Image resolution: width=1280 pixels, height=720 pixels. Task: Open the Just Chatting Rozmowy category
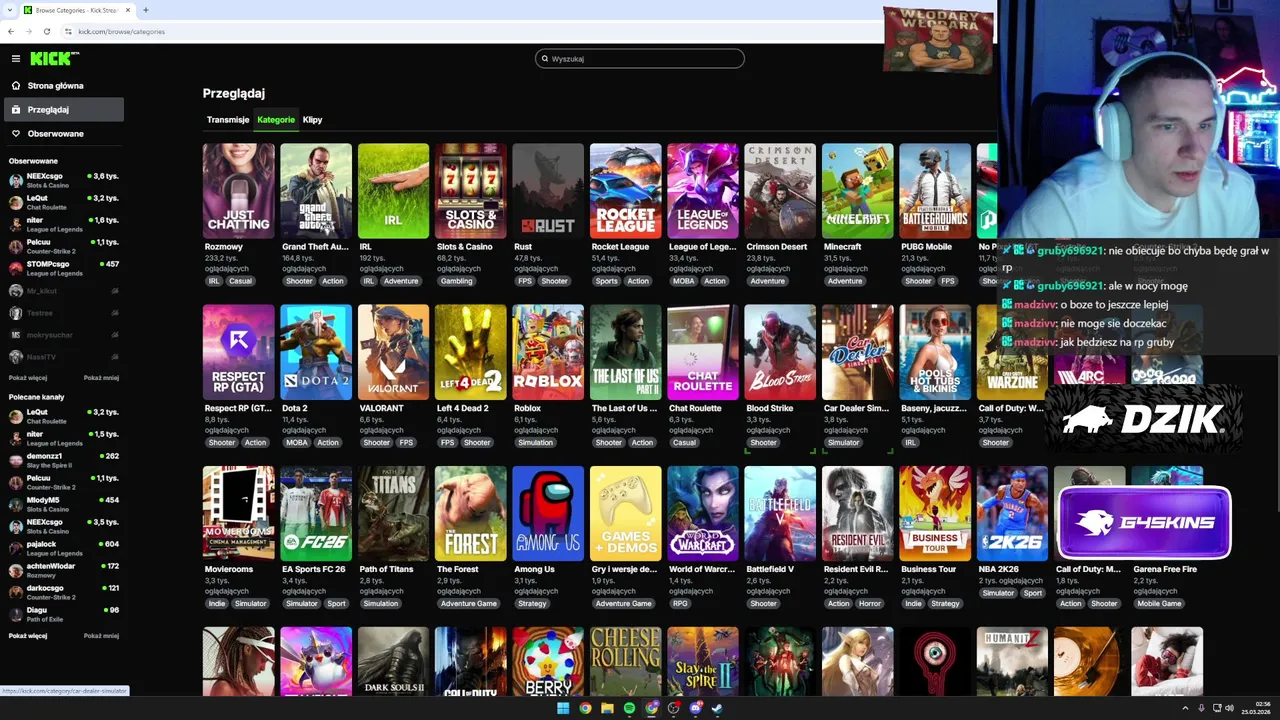(238, 191)
